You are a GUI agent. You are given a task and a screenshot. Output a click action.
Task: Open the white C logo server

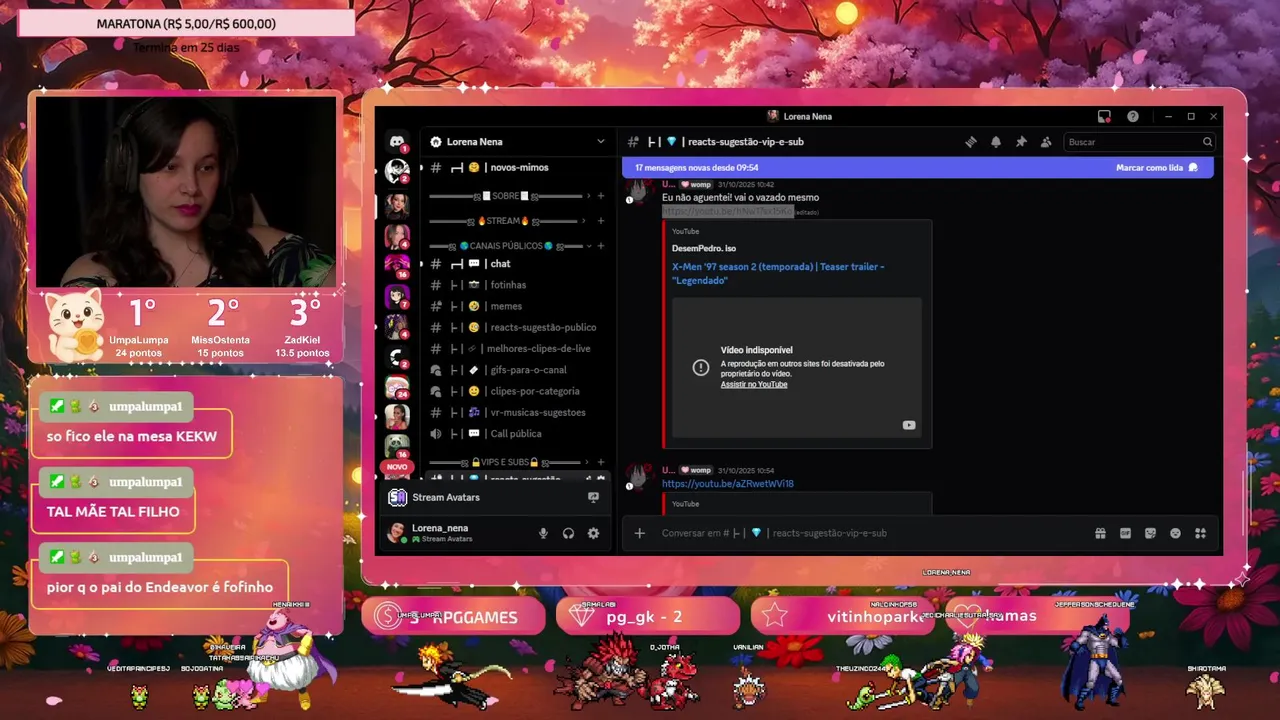click(397, 357)
